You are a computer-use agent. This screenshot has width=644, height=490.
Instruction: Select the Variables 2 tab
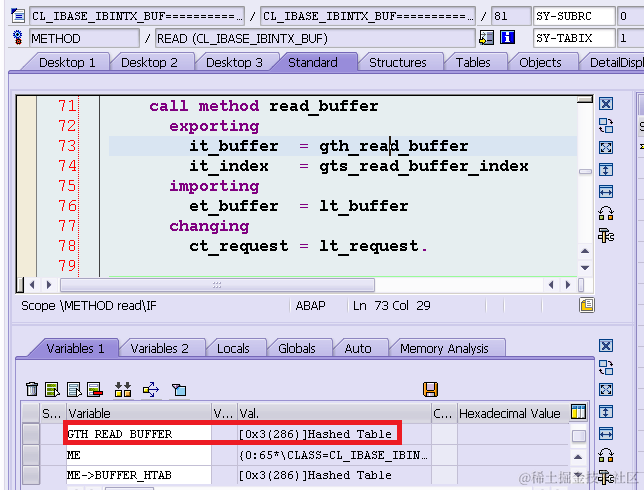coord(159,349)
